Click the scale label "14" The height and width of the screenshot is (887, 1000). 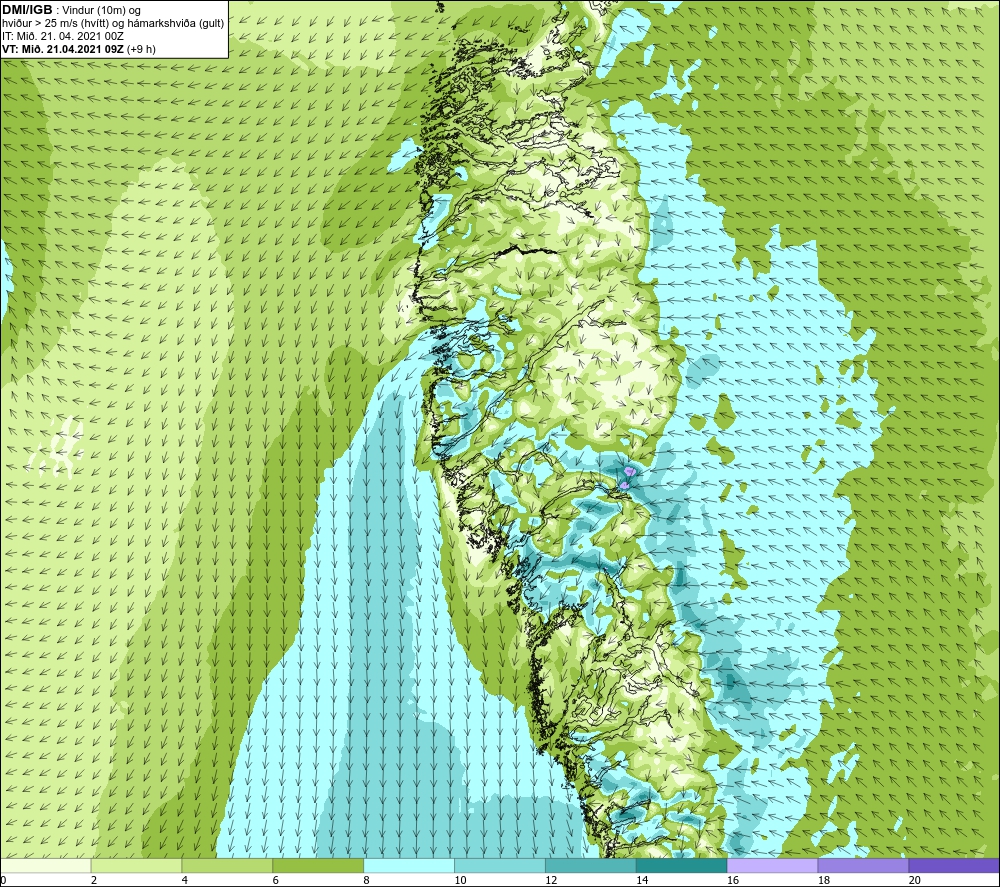pyautogui.click(x=642, y=880)
